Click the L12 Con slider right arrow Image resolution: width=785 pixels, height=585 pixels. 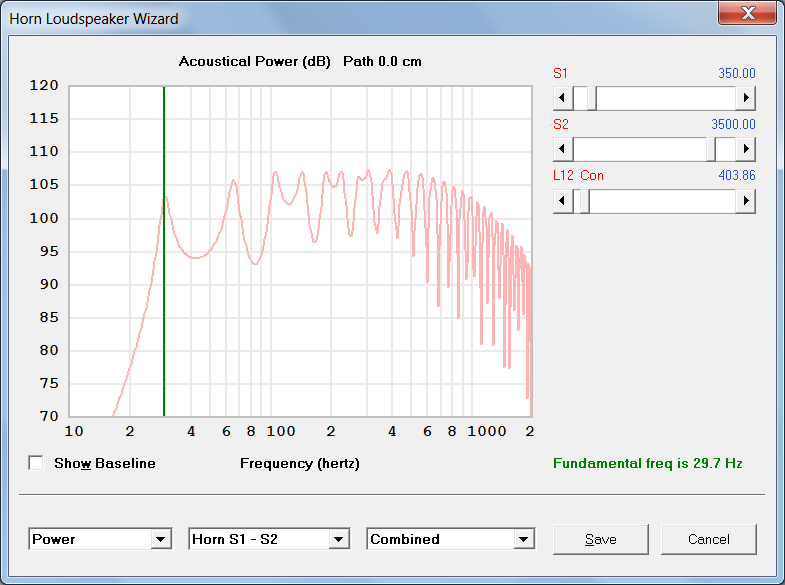click(745, 201)
